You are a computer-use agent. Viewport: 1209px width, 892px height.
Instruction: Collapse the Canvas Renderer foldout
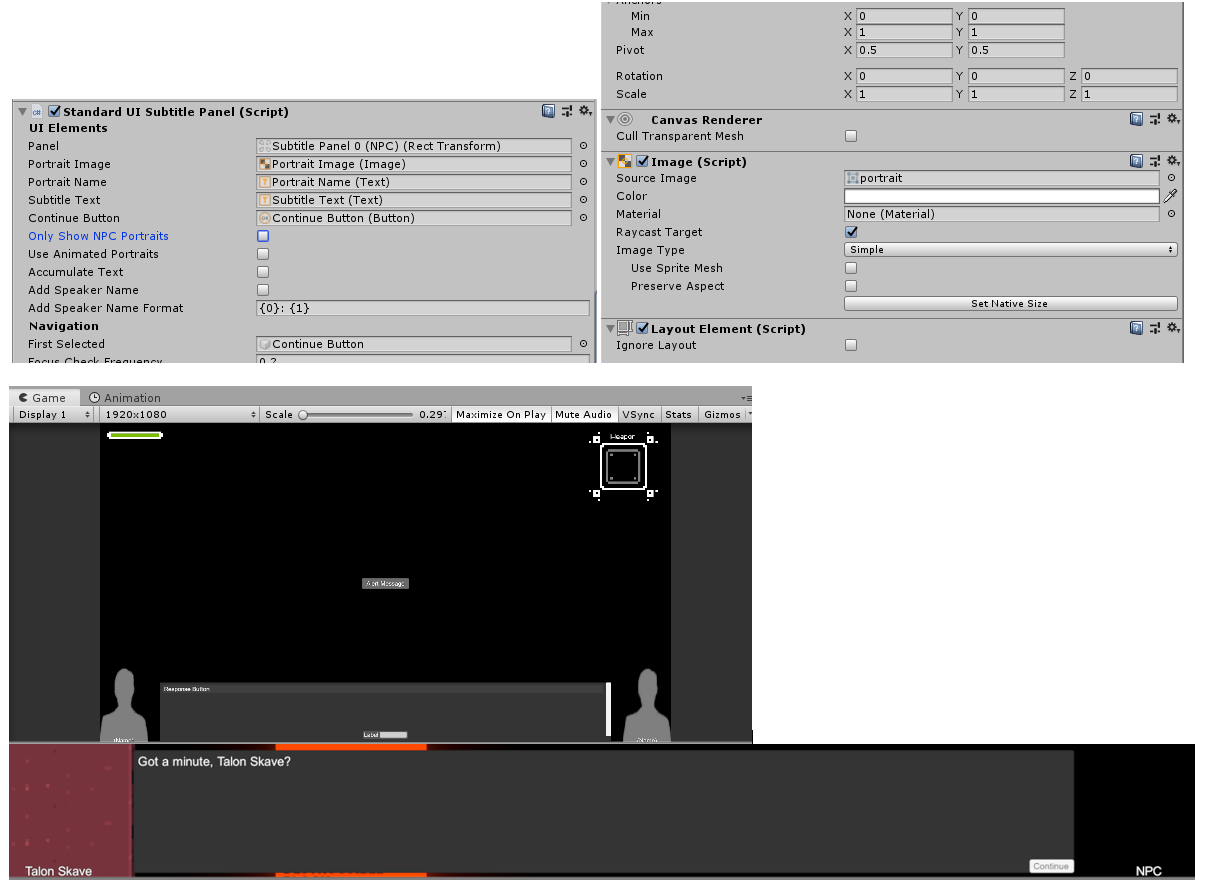(x=610, y=119)
